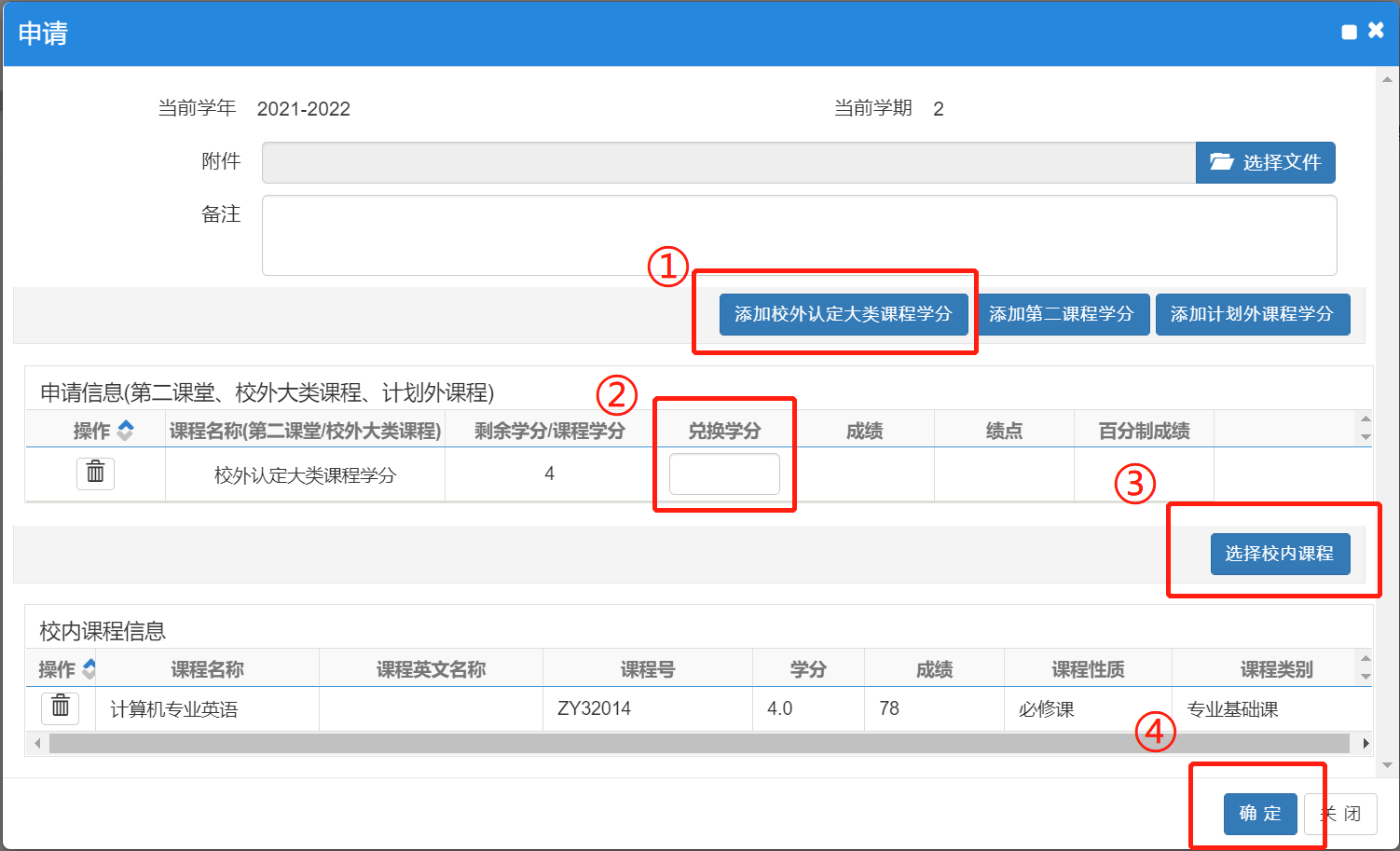1400x851 pixels.
Task: Click the 关闭 button at bottom
Action: tap(1340, 814)
